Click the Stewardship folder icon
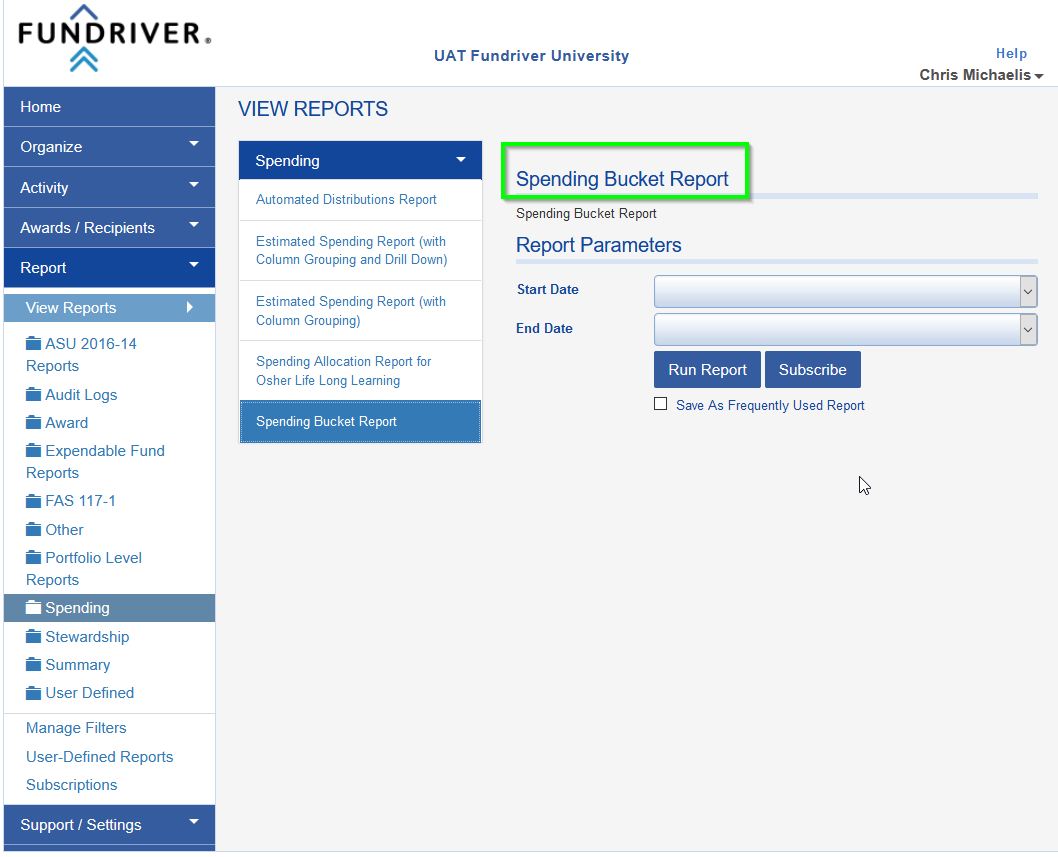This screenshot has height=857, width=1058. click(x=33, y=636)
